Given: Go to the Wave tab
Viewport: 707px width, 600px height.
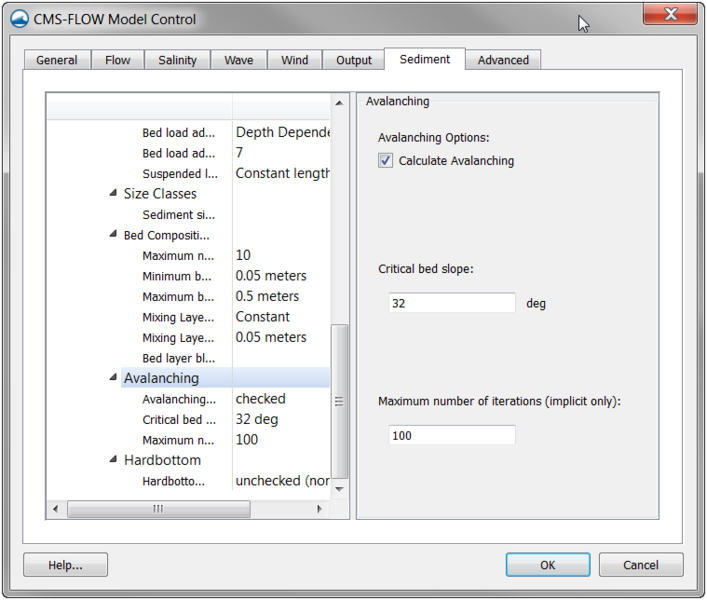Looking at the screenshot, I should [x=239, y=60].
